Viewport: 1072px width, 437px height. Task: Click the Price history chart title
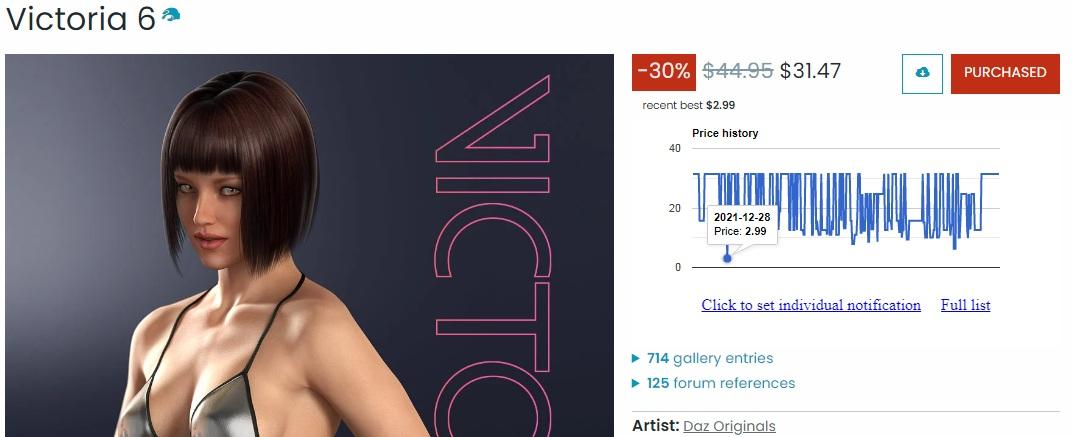pyautogui.click(x=725, y=133)
